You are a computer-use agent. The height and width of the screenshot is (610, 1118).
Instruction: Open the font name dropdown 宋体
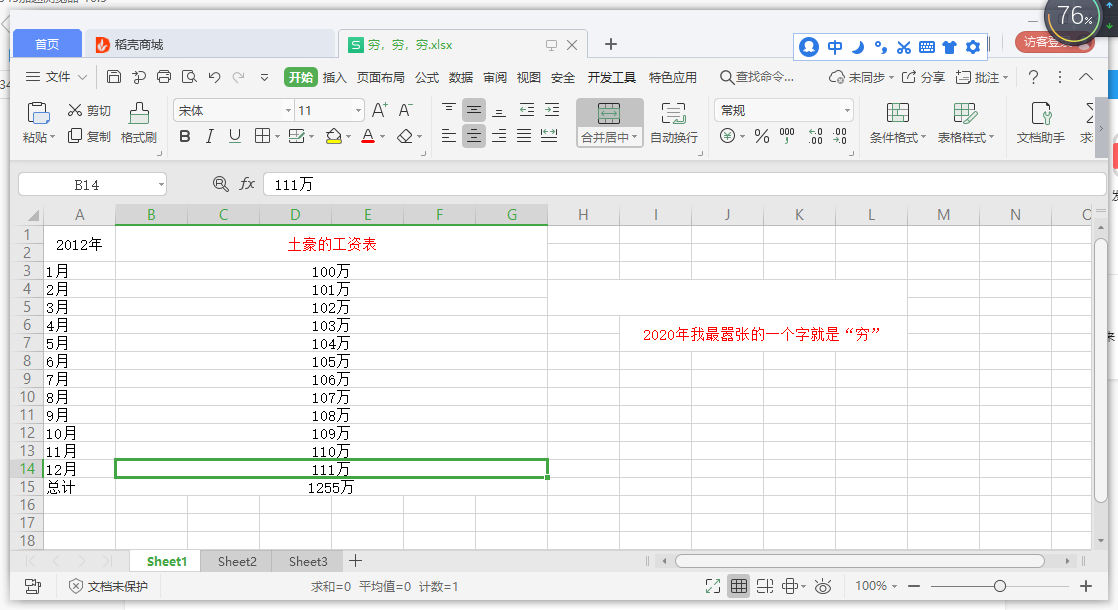point(289,110)
